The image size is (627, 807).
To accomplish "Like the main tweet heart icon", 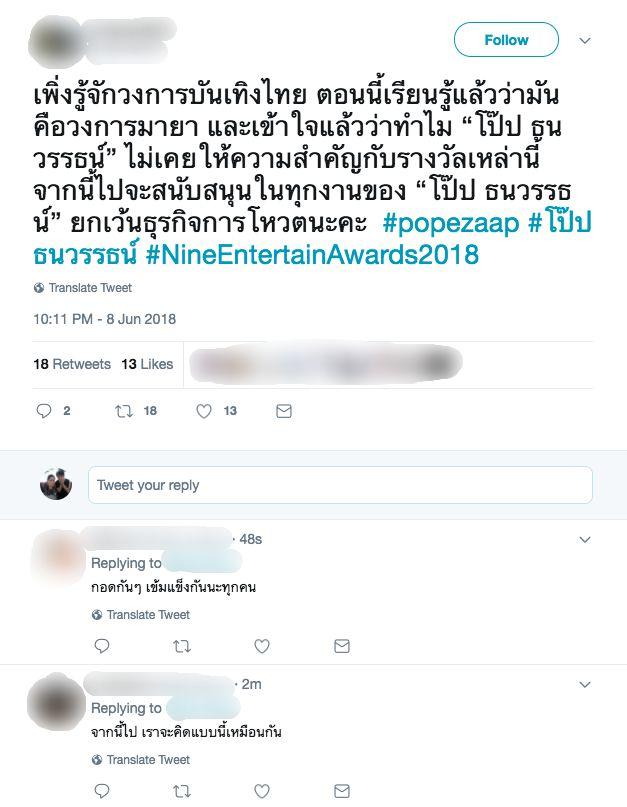I will pos(204,411).
